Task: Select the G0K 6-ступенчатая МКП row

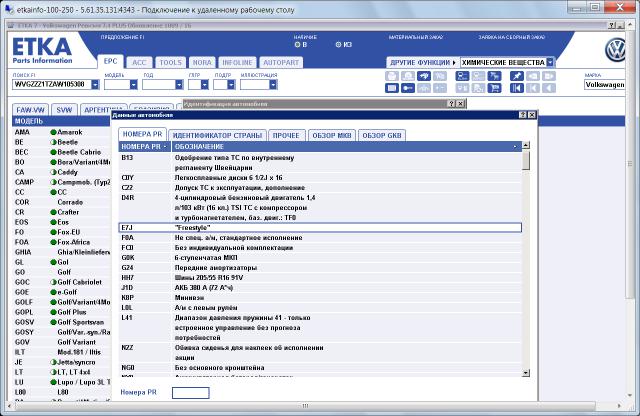Action: tap(320, 258)
